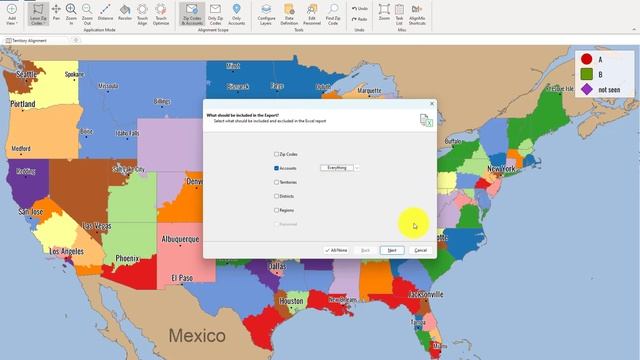
Task: Open the Data Definition tool
Action: (x=289, y=15)
